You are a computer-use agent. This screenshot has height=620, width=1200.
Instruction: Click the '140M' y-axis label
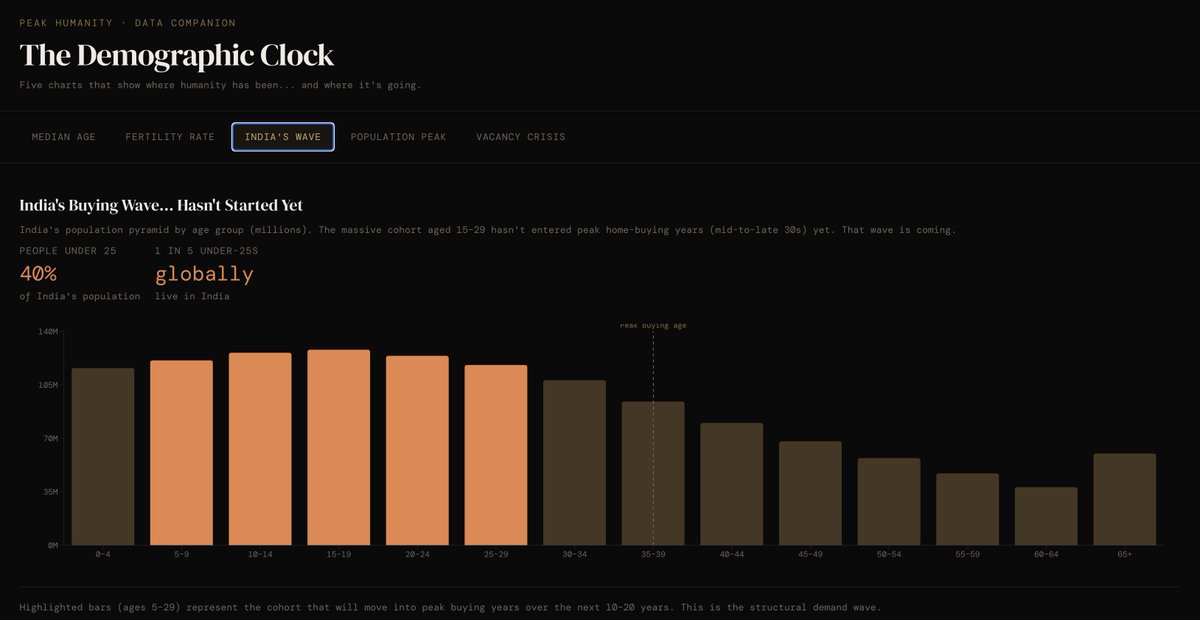pos(48,331)
